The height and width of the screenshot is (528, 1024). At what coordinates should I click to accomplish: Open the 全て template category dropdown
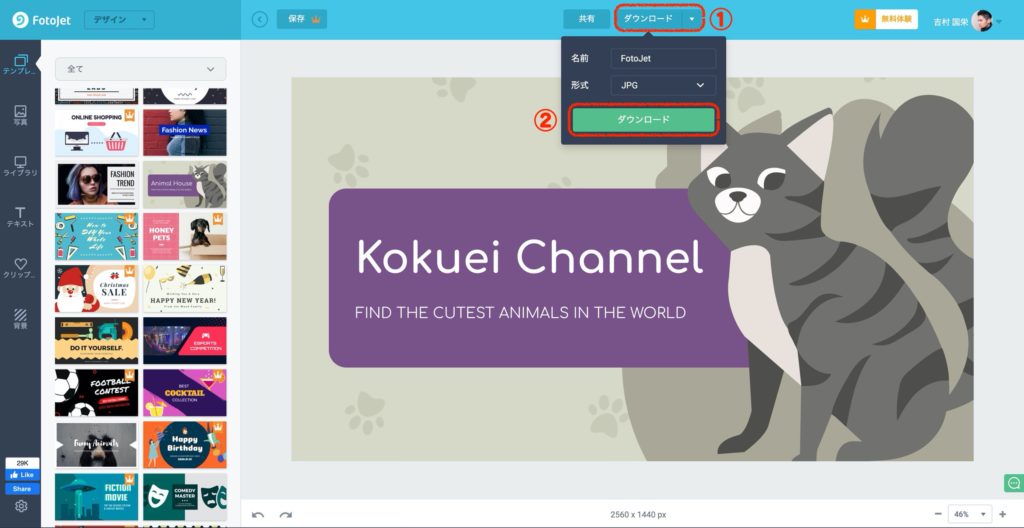tap(140, 69)
